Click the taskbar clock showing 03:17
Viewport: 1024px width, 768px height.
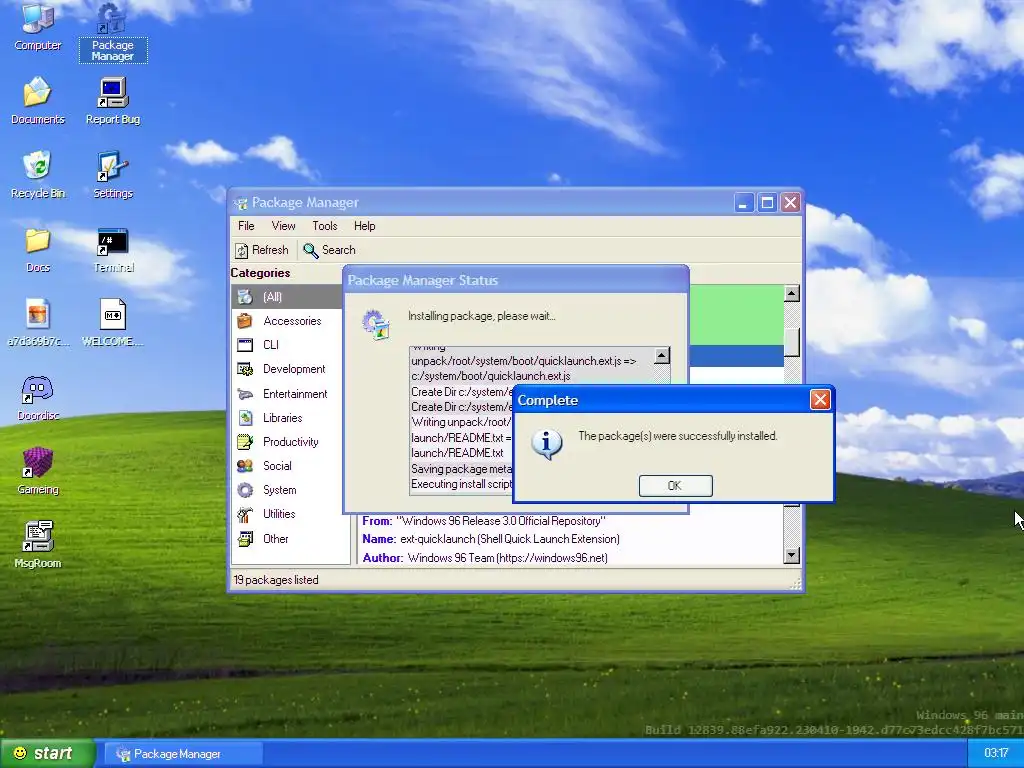(996, 754)
